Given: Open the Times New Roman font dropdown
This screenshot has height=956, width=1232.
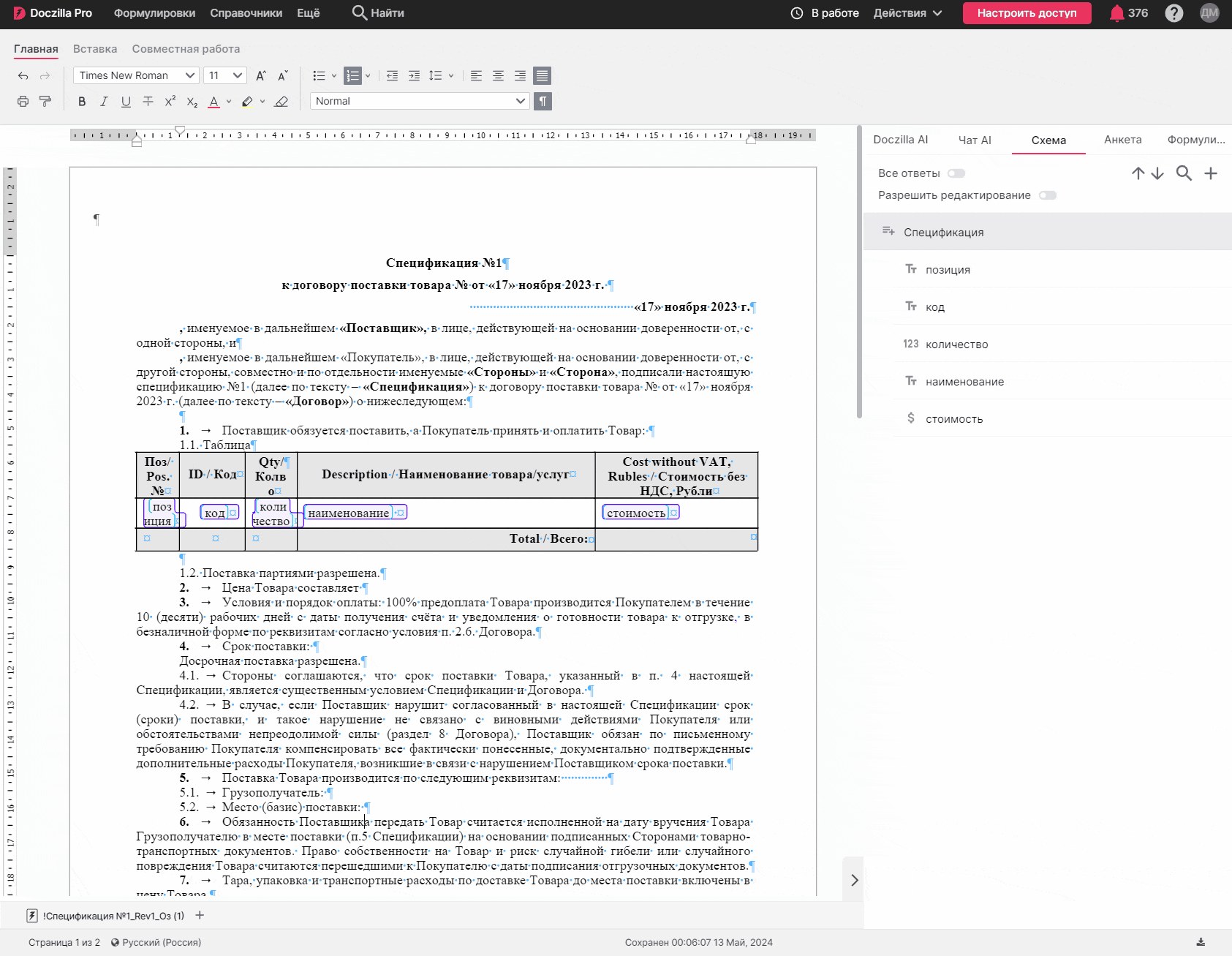Looking at the screenshot, I should pos(137,75).
